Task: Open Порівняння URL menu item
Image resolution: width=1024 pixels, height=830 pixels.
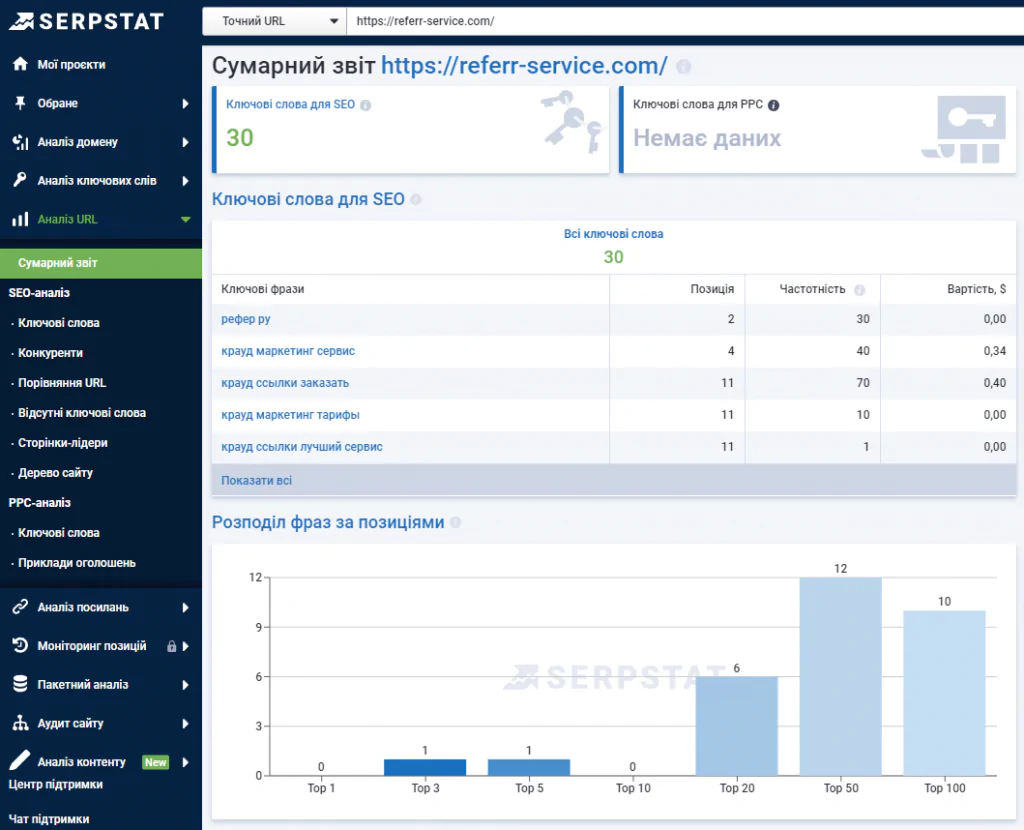Action: coord(62,383)
